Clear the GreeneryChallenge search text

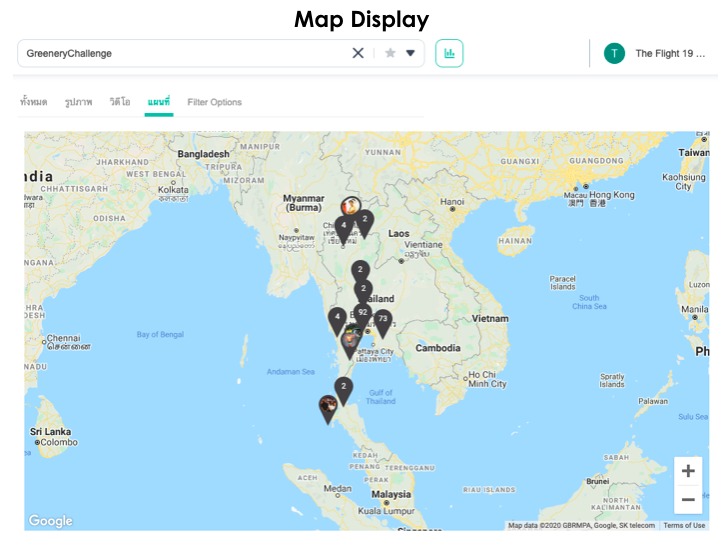(358, 53)
